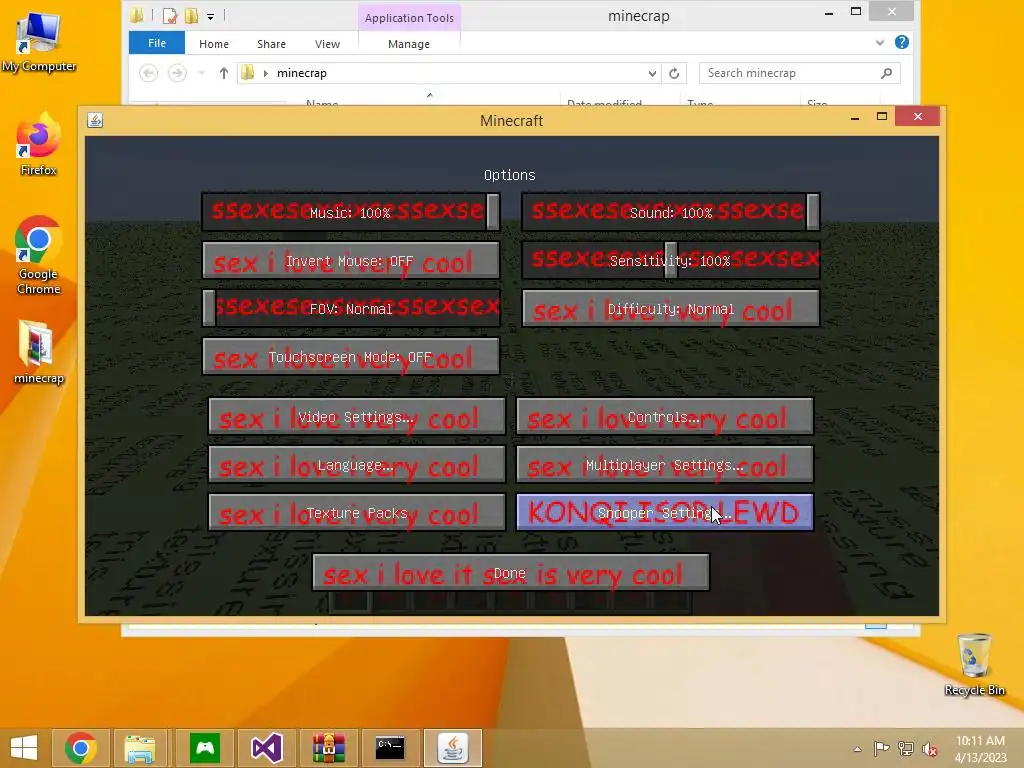The height and width of the screenshot is (768, 1024).
Task: Open the green game controller taskbar app
Action: [204, 748]
